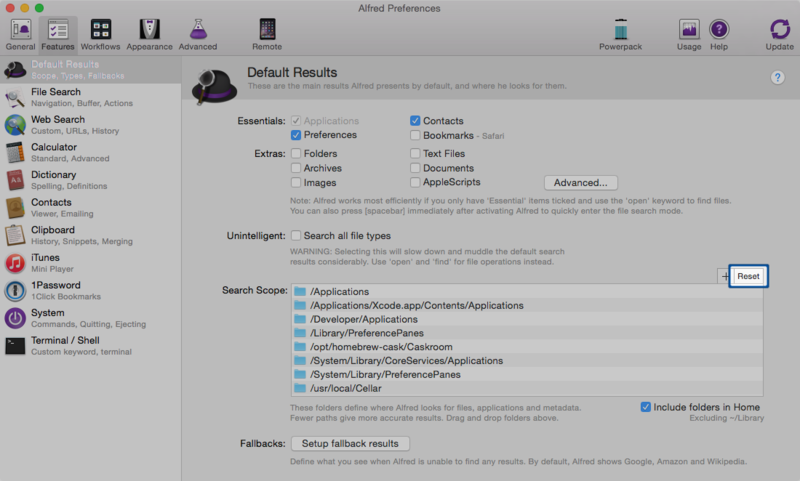The image size is (800, 481).
Task: Enable the Bookmarks Safari checkbox
Action: (x=415, y=135)
